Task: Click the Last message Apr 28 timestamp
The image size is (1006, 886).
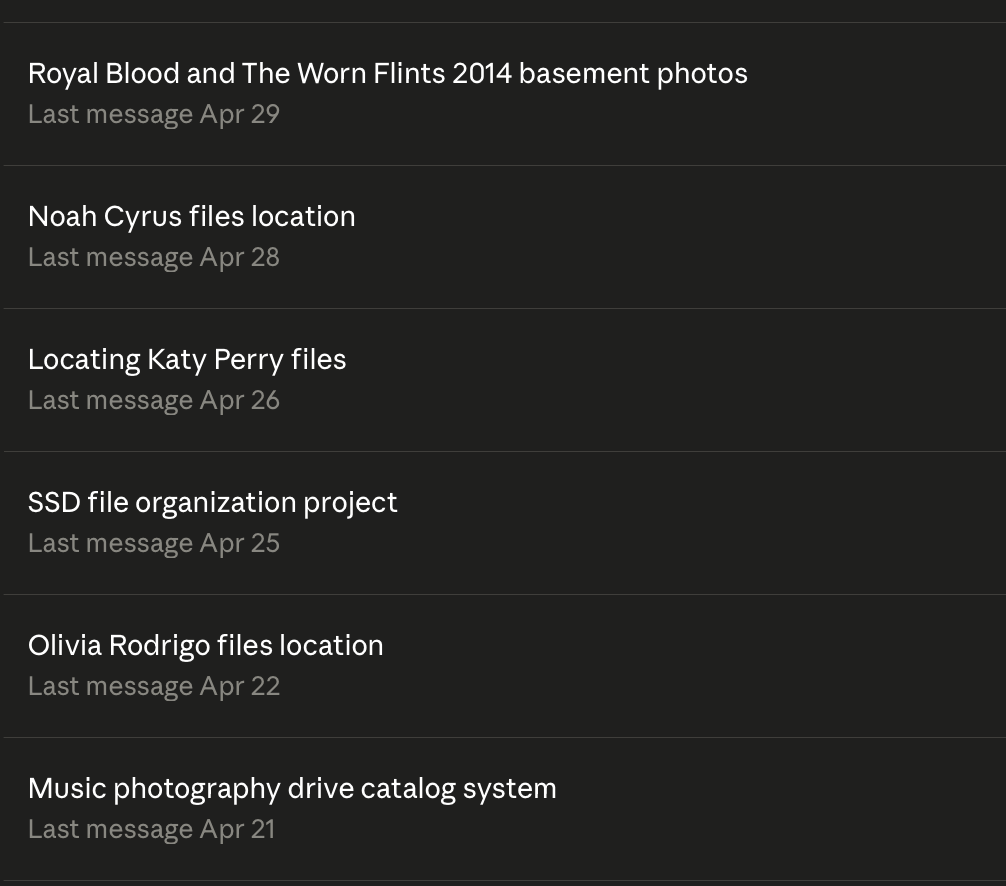Action: click(154, 258)
